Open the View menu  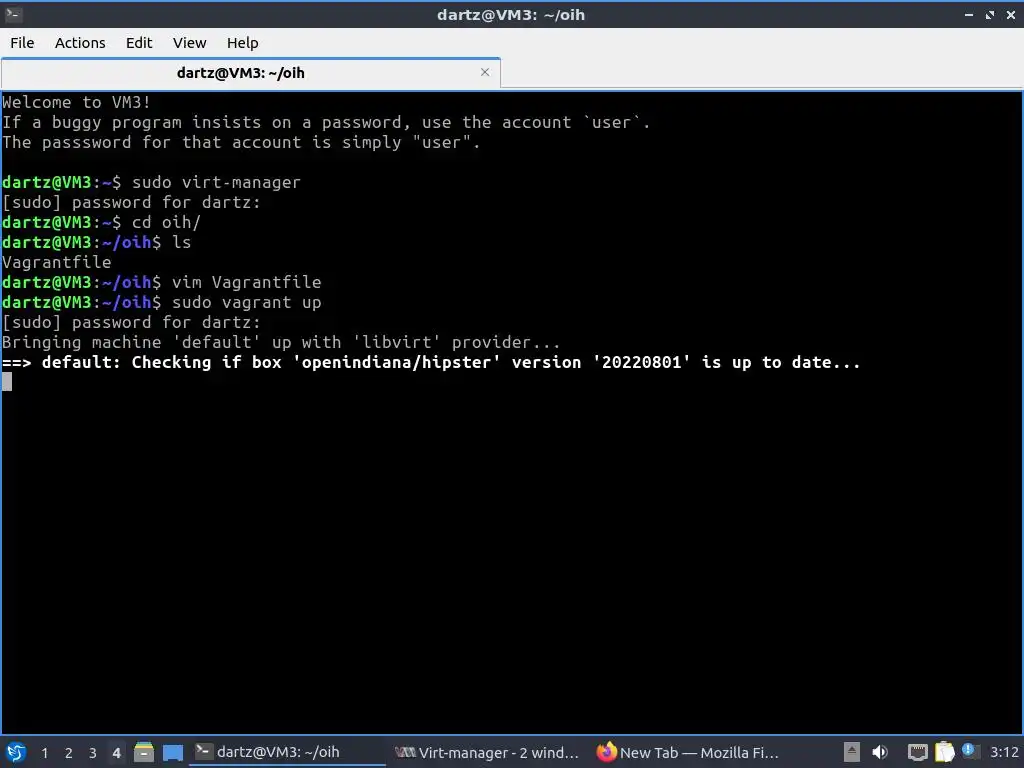(189, 42)
